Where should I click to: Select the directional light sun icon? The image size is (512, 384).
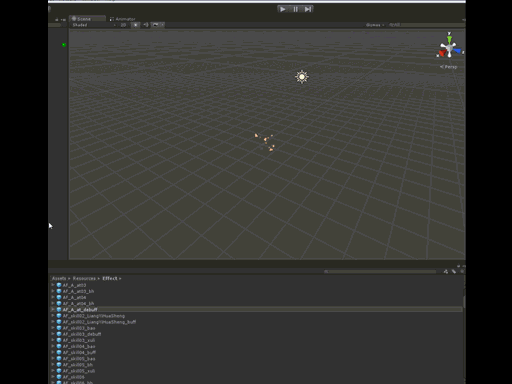coord(302,77)
